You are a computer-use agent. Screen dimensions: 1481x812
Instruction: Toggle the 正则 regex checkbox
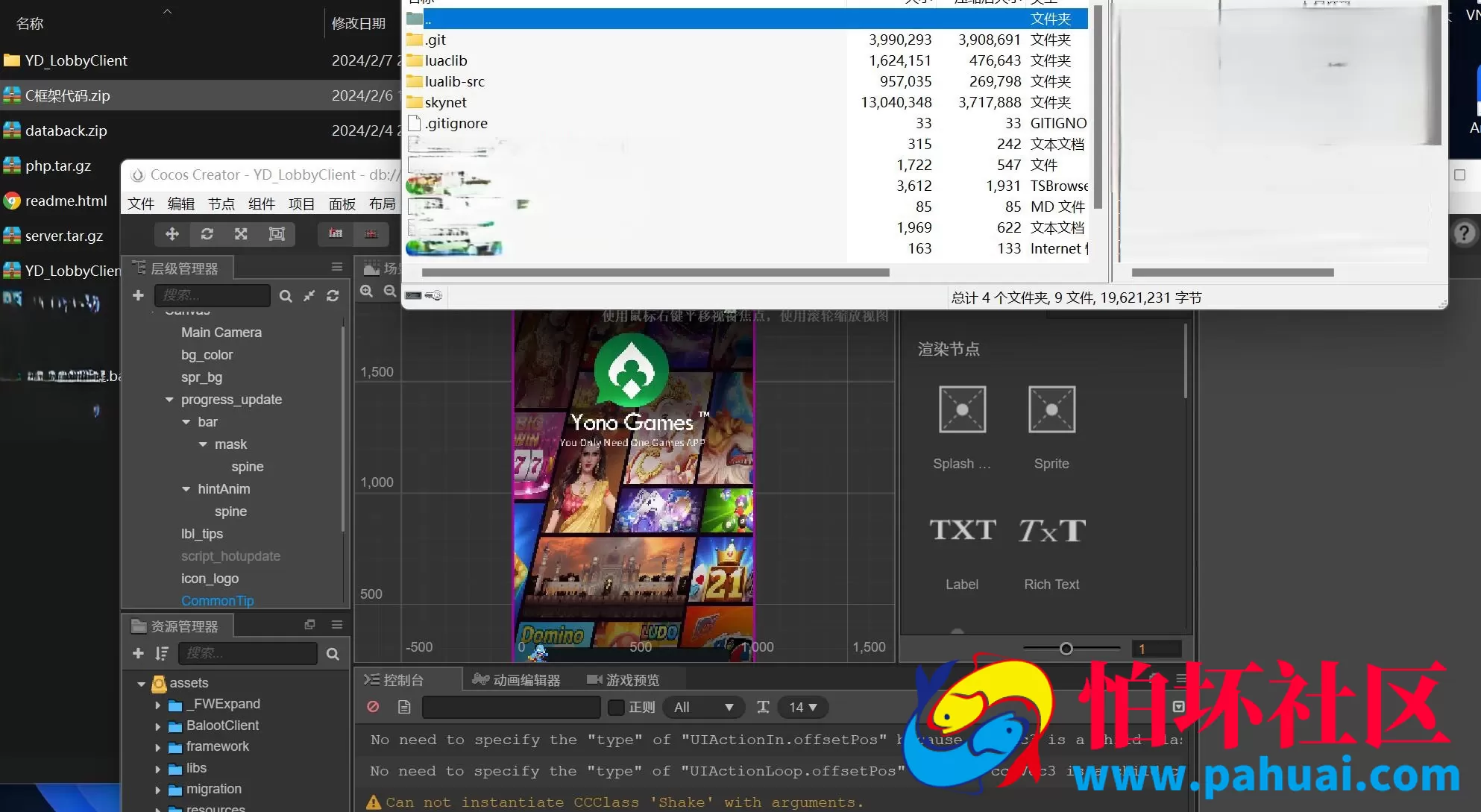pyautogui.click(x=616, y=707)
